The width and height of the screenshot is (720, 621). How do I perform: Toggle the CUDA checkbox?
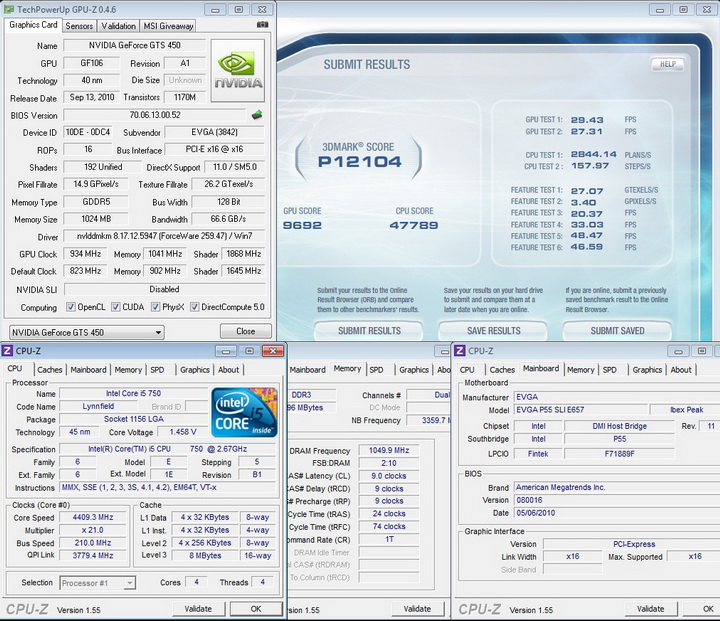coord(116,307)
